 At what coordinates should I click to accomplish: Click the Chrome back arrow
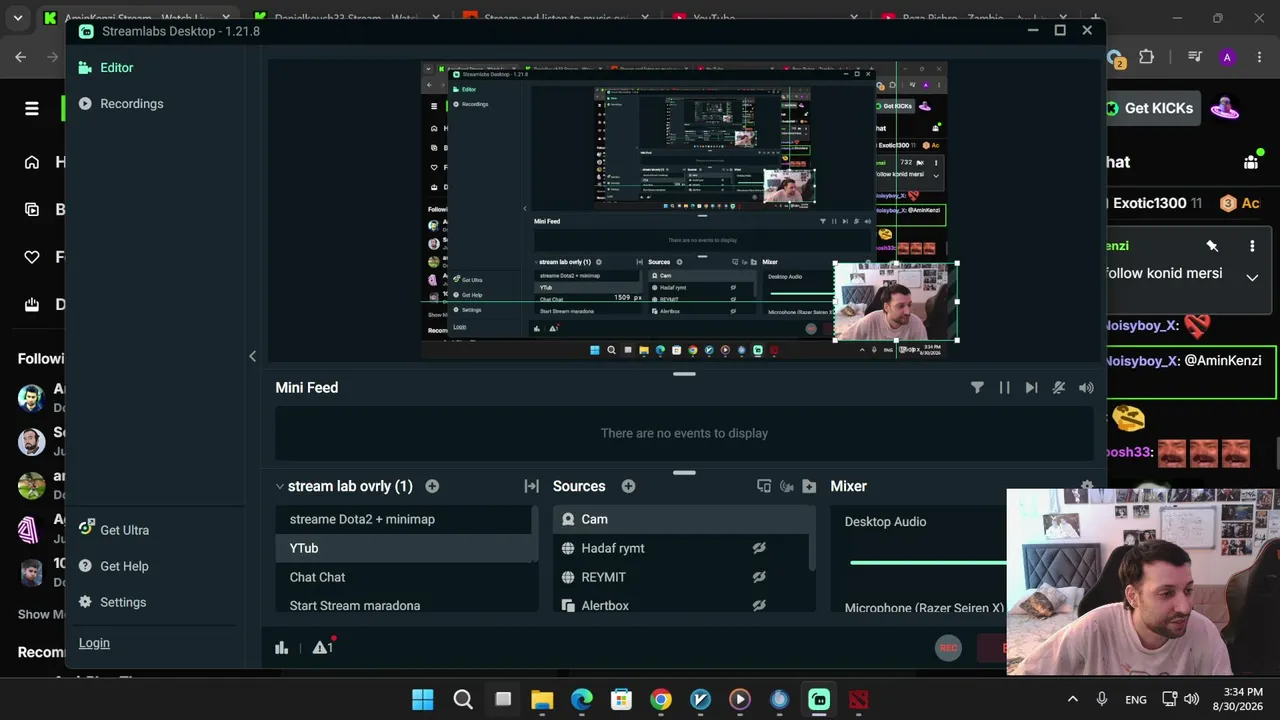(20, 57)
